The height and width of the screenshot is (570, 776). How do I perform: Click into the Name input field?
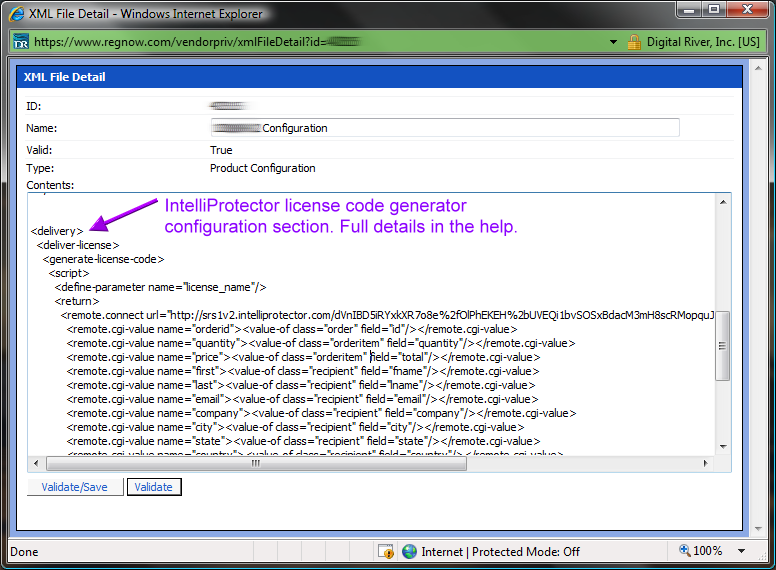point(445,128)
